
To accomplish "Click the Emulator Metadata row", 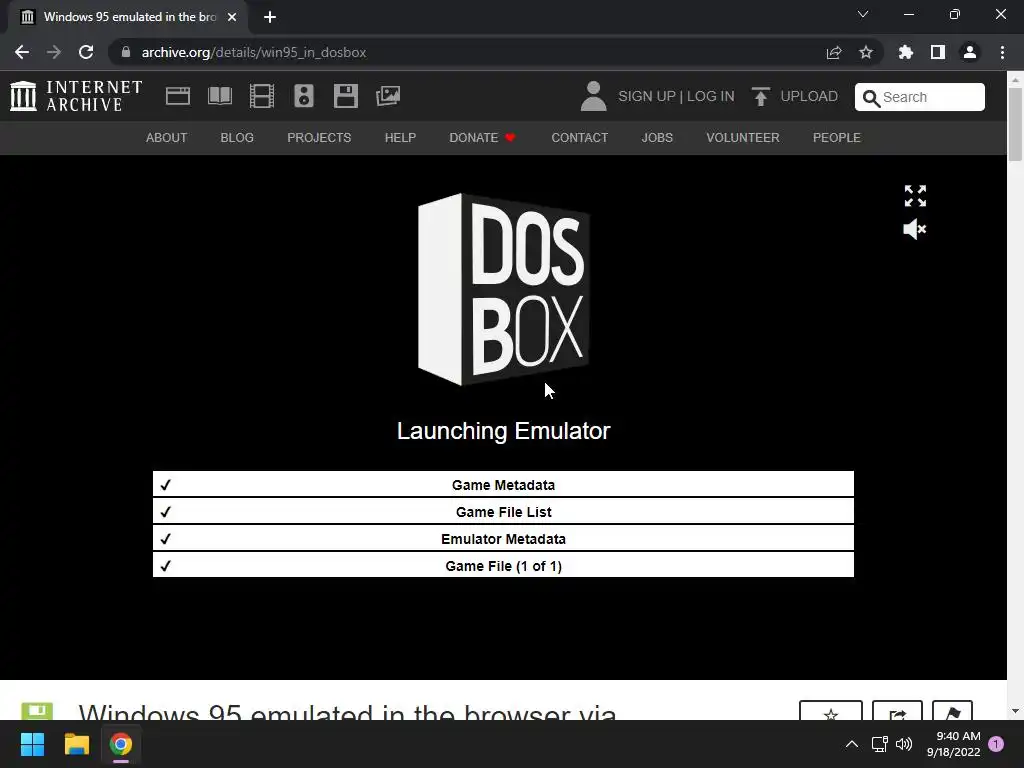I will [503, 539].
